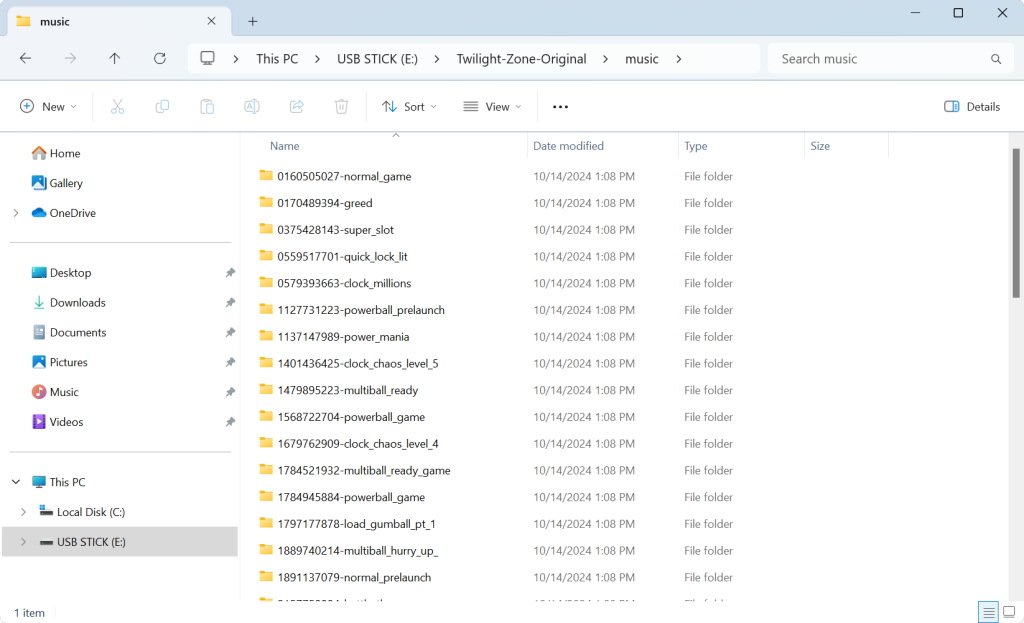
Task: Open Documents quick access folder
Action: (69, 332)
